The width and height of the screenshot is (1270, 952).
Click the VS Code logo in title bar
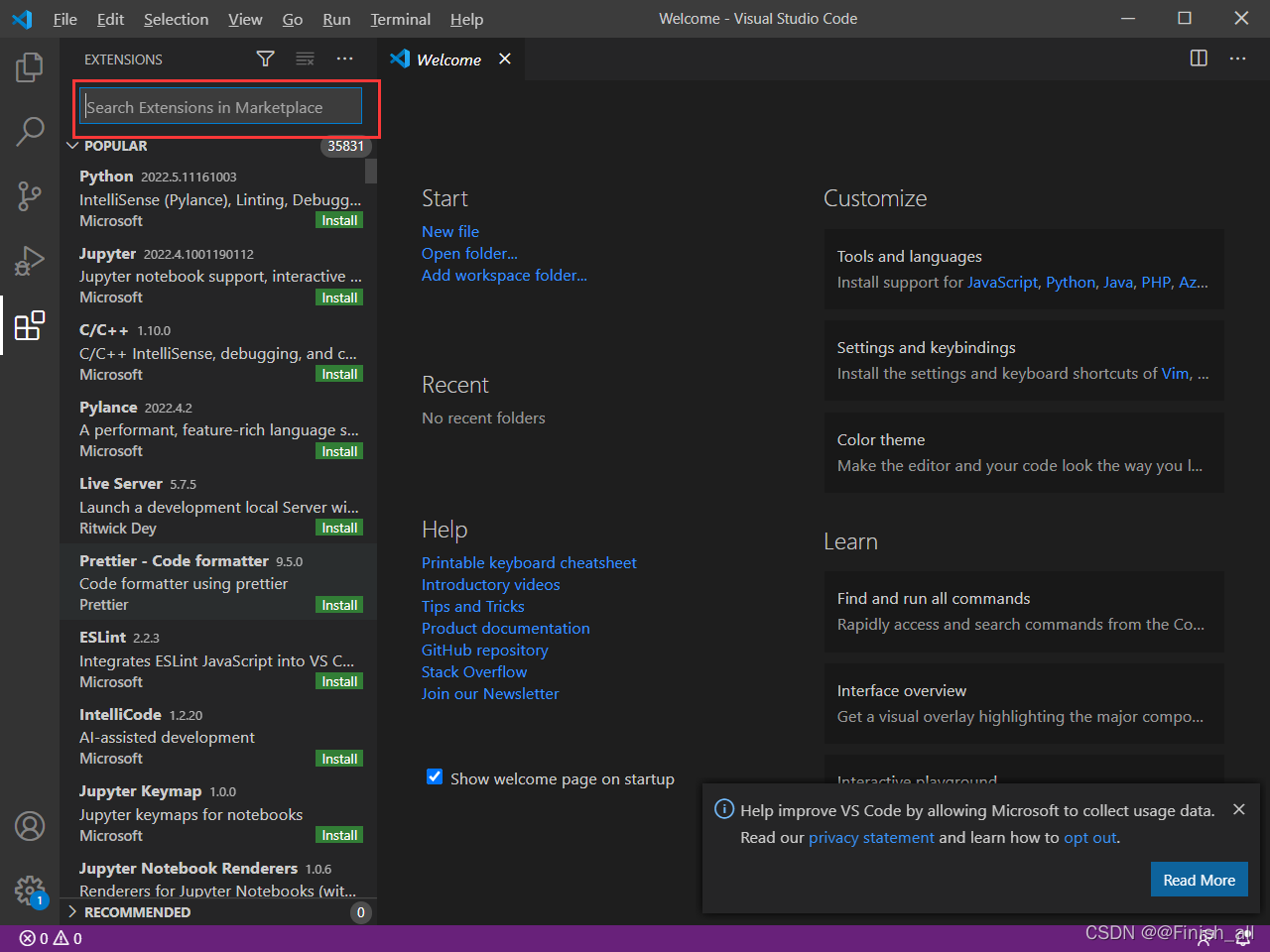[22, 19]
